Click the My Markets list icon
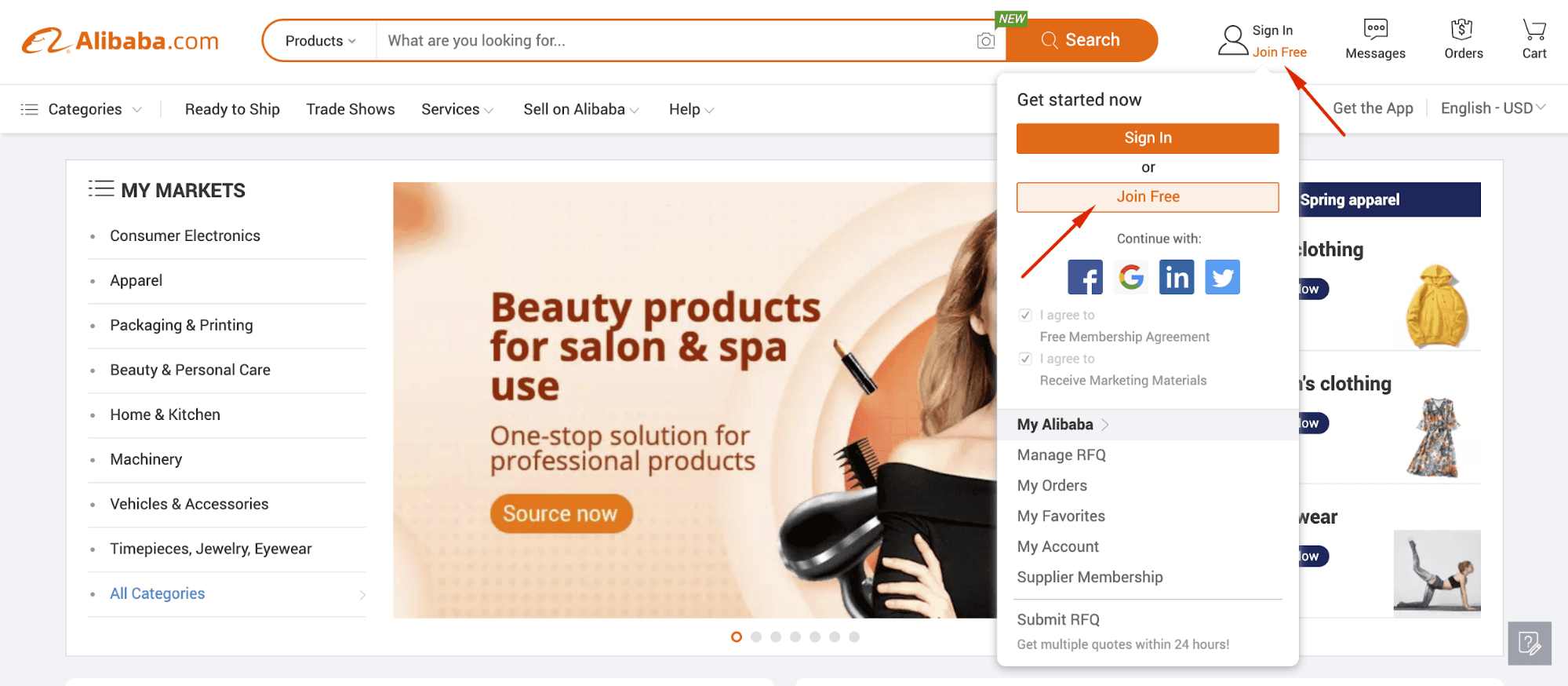 101,189
